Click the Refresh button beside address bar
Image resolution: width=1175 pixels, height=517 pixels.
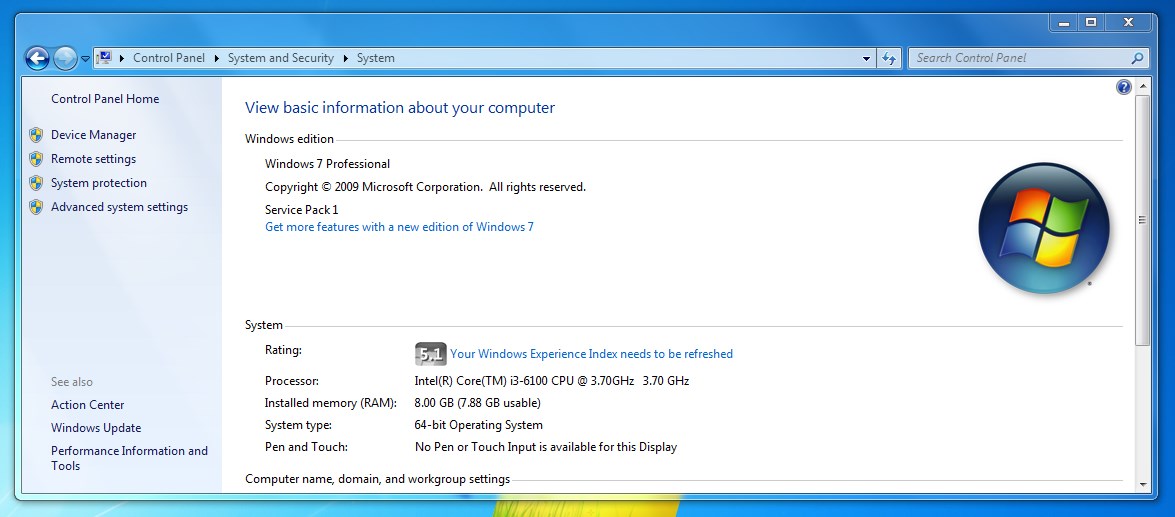coord(889,58)
